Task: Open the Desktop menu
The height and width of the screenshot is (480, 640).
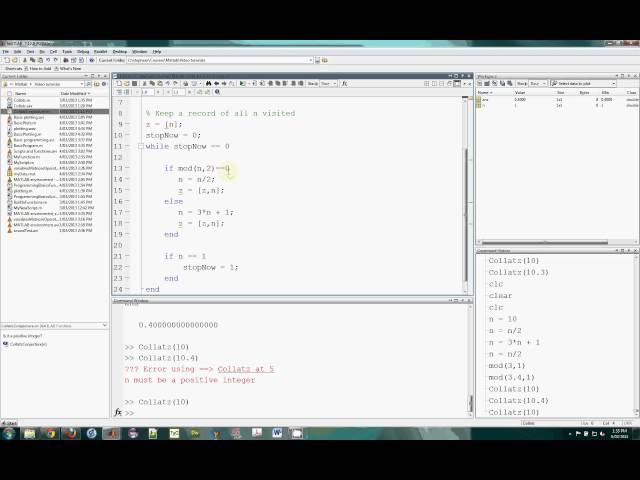Action: 120,52
